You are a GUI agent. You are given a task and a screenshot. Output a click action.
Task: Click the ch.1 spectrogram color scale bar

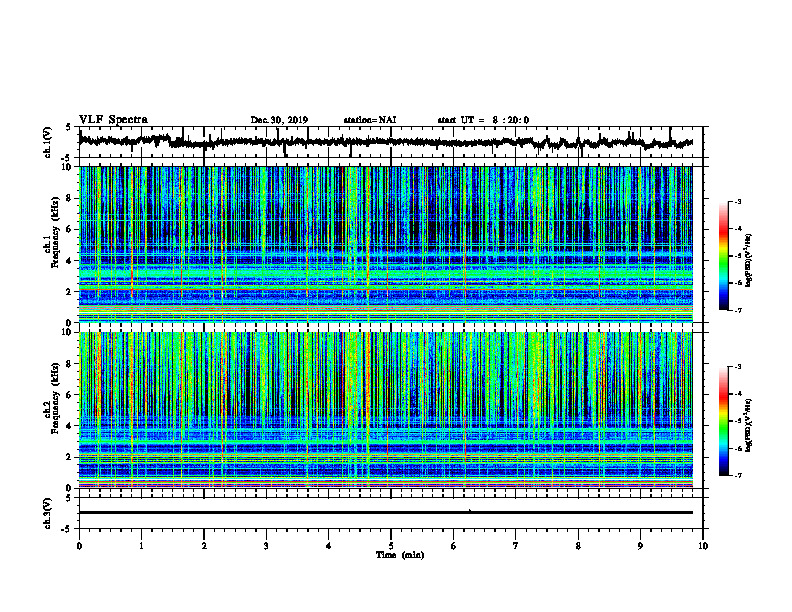[723, 256]
